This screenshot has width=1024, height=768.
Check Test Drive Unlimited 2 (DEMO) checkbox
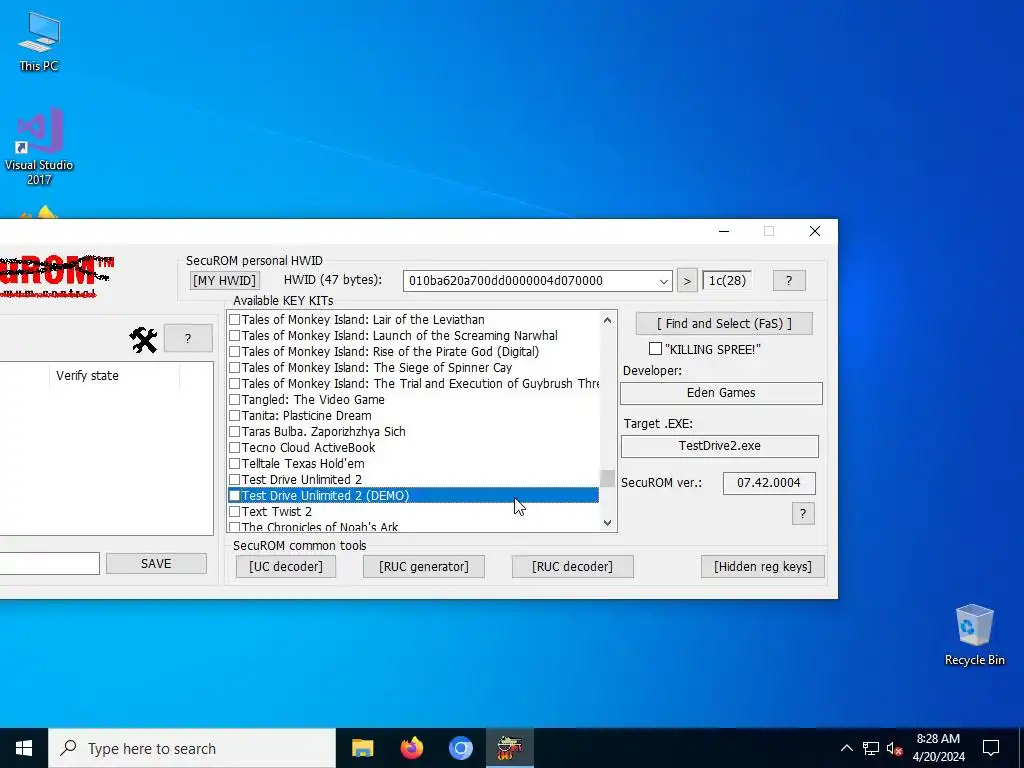pos(234,496)
